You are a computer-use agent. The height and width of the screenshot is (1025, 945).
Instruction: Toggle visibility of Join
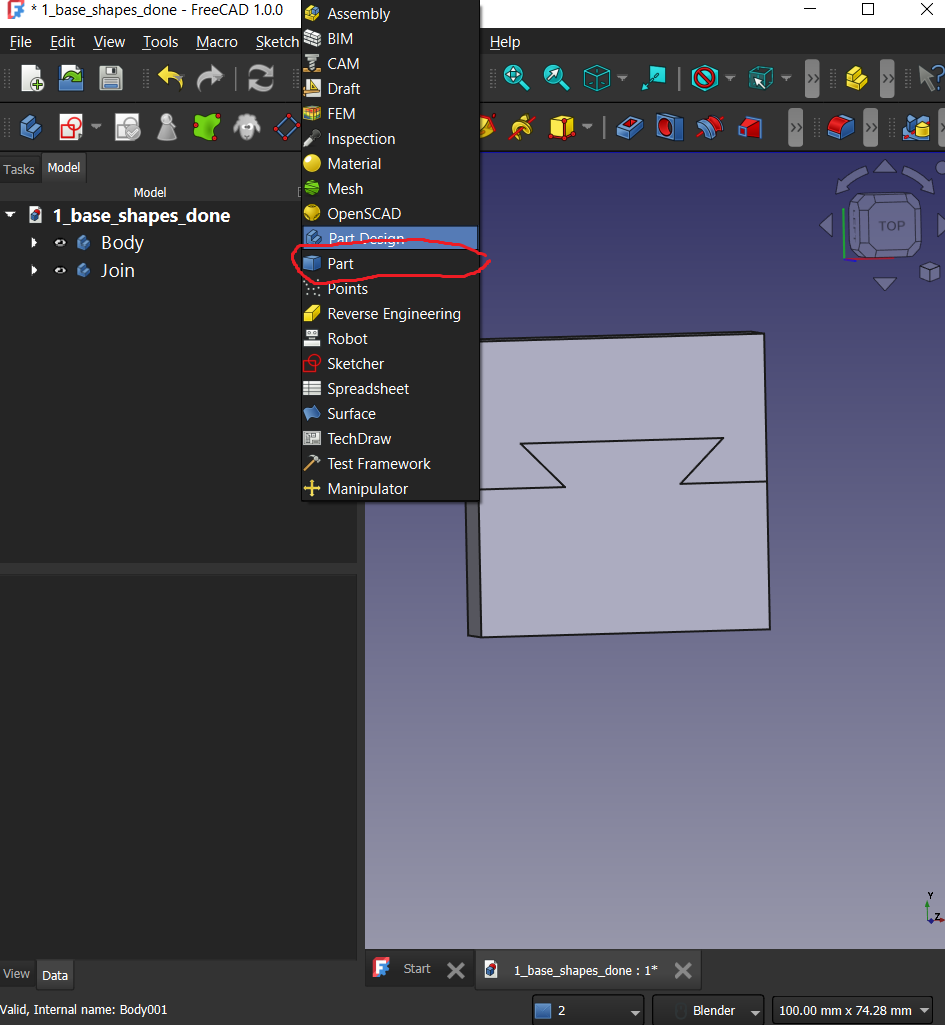(x=60, y=270)
